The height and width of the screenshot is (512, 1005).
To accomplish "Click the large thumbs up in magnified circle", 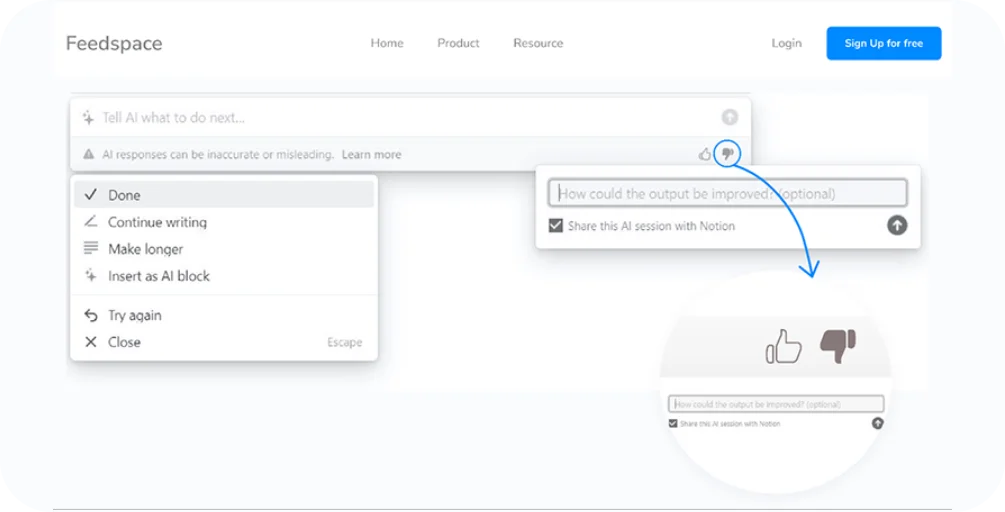I will coord(783,347).
